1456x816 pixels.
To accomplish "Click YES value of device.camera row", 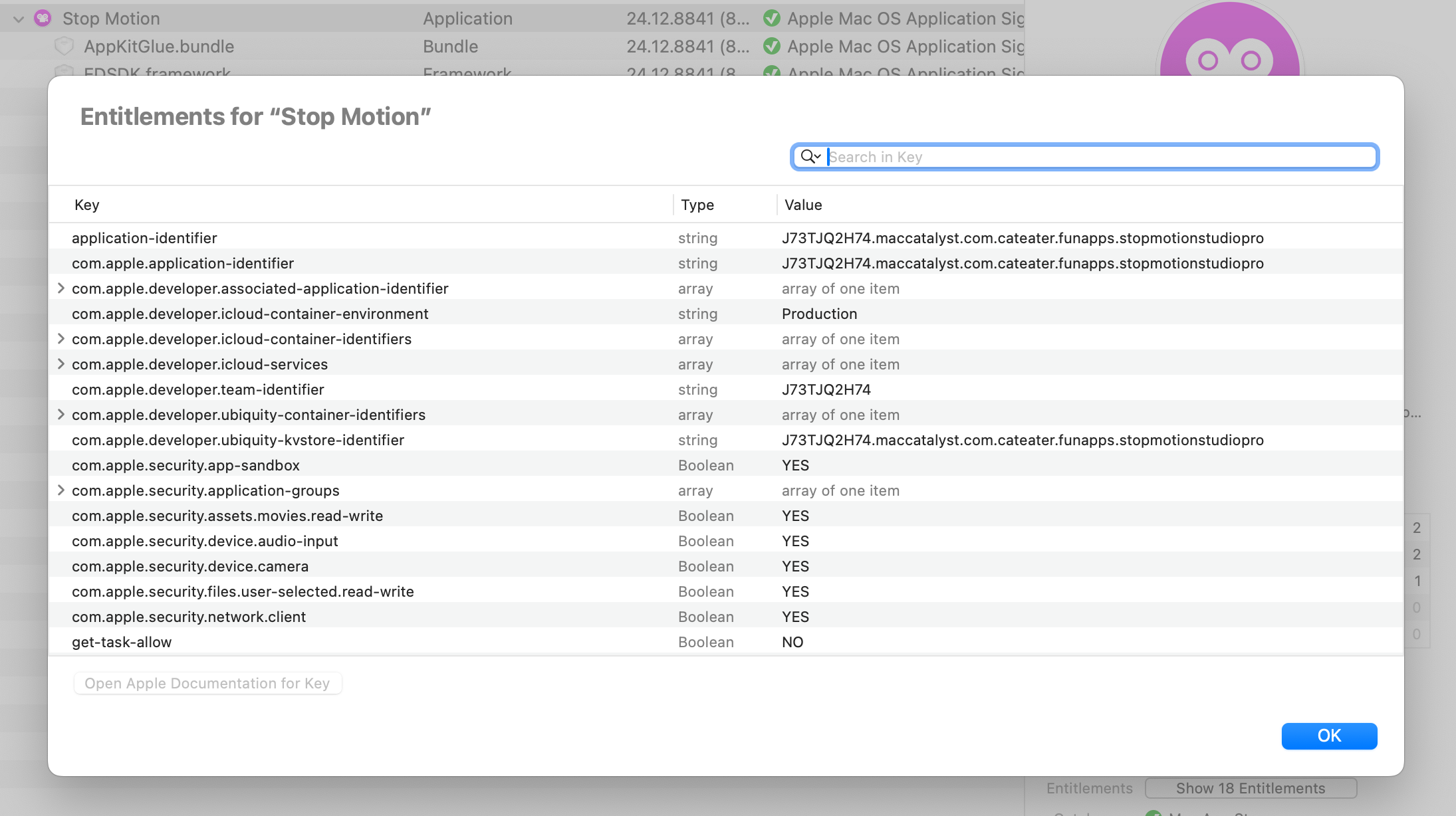I will pos(795,566).
